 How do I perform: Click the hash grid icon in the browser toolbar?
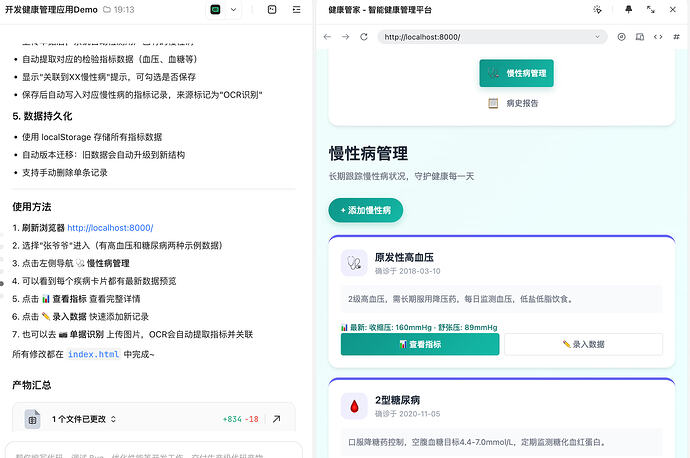coord(676,37)
